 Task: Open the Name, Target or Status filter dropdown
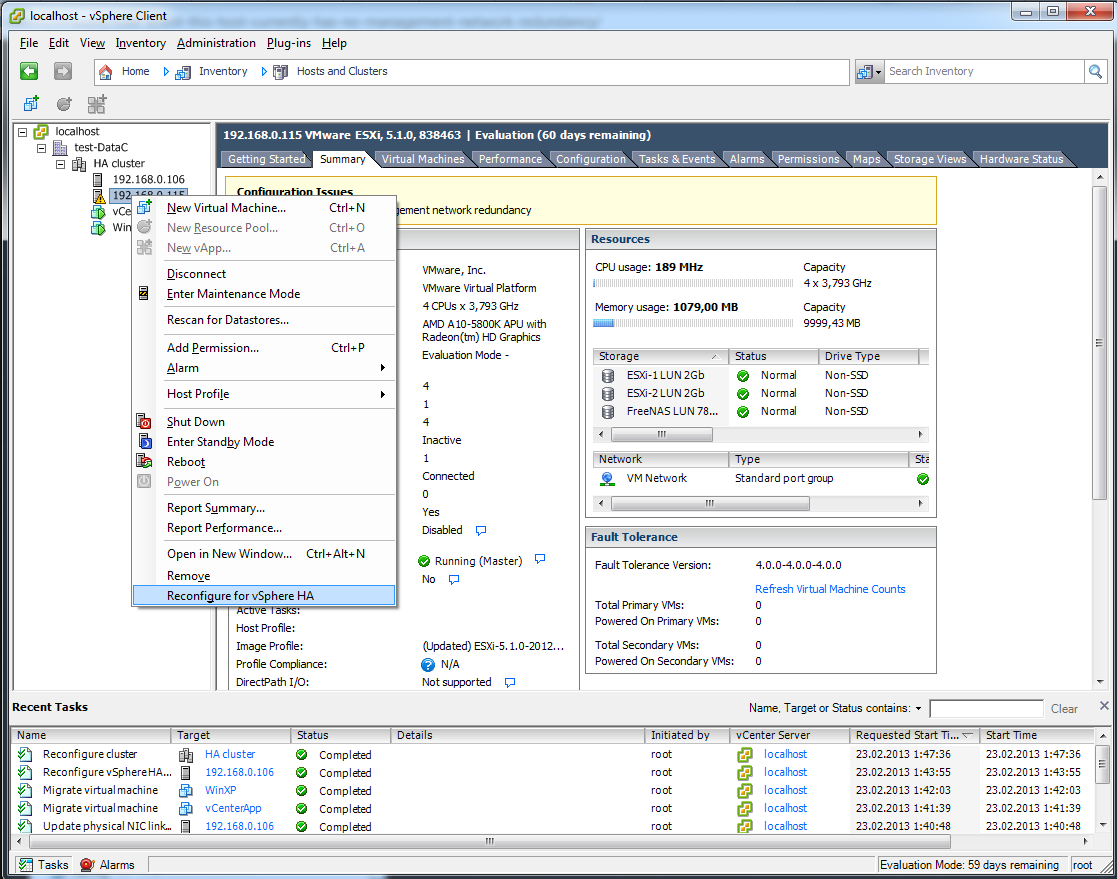point(918,709)
